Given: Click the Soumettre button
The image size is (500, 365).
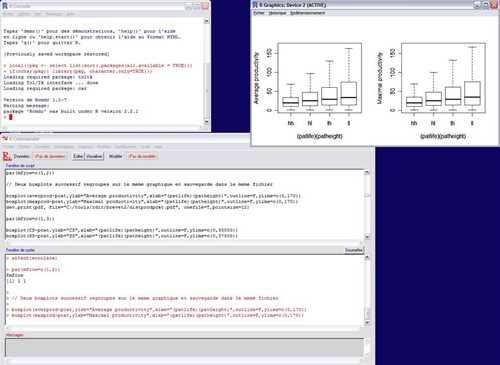Looking at the screenshot, I should (353, 250).
